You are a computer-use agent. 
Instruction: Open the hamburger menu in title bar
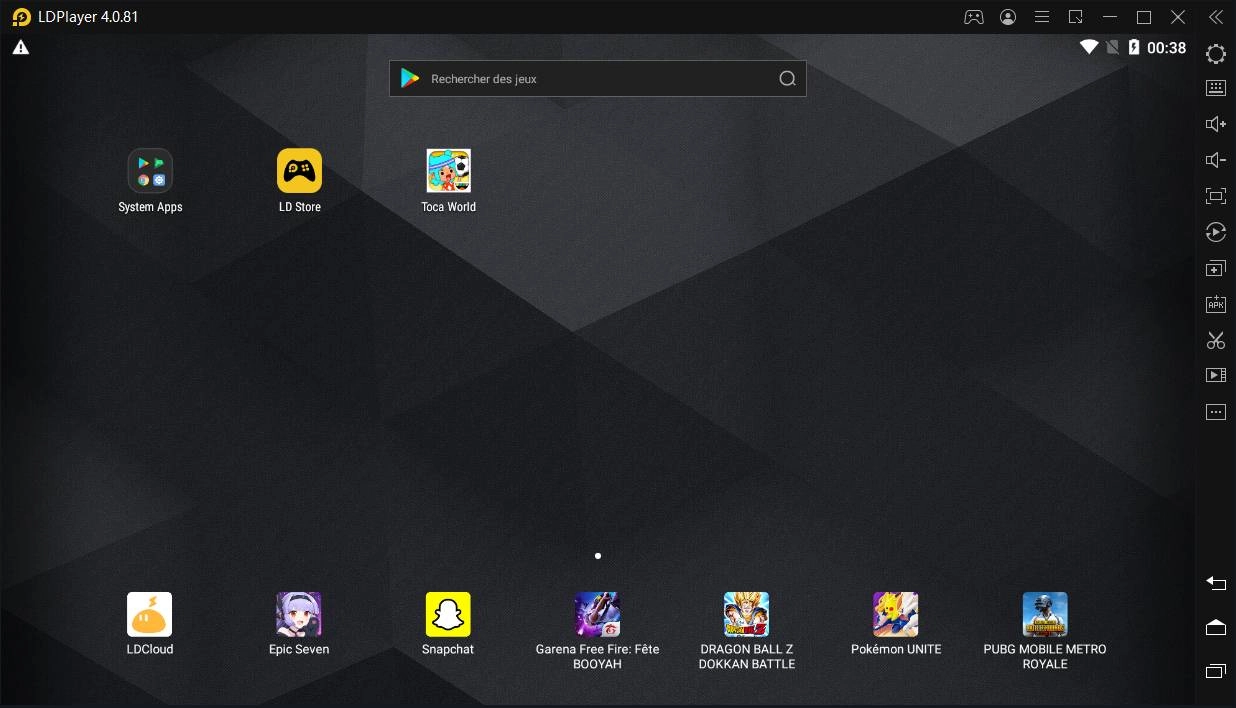point(1042,17)
